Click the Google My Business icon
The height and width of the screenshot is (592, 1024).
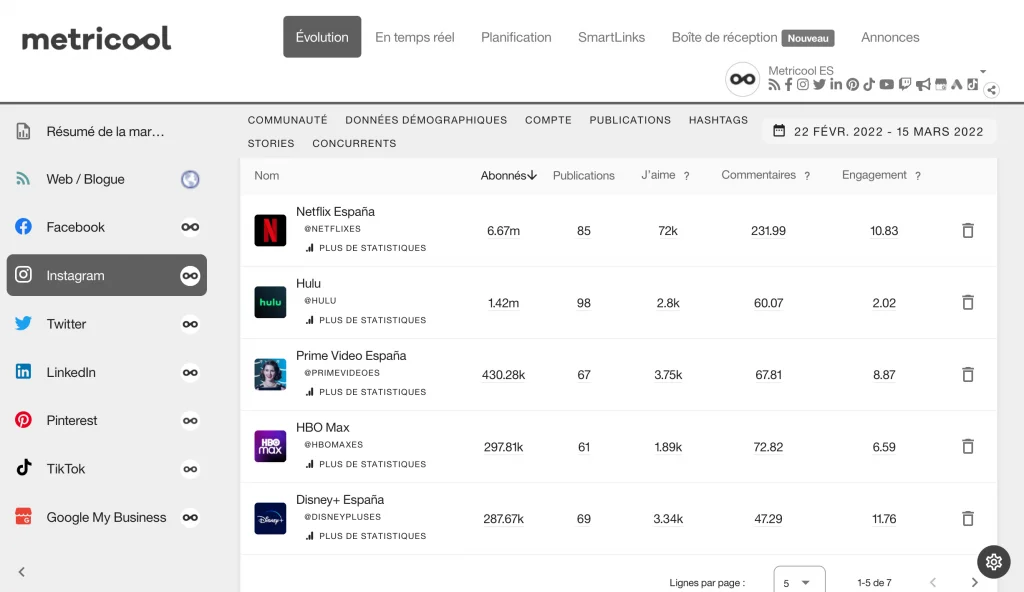[x=24, y=516]
